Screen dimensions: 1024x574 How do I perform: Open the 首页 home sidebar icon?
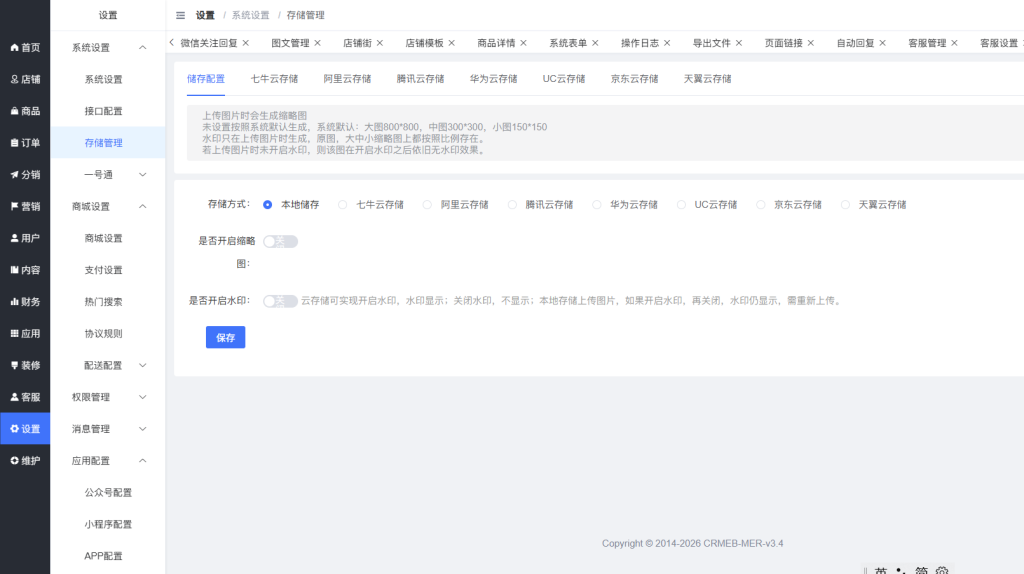click(14, 48)
